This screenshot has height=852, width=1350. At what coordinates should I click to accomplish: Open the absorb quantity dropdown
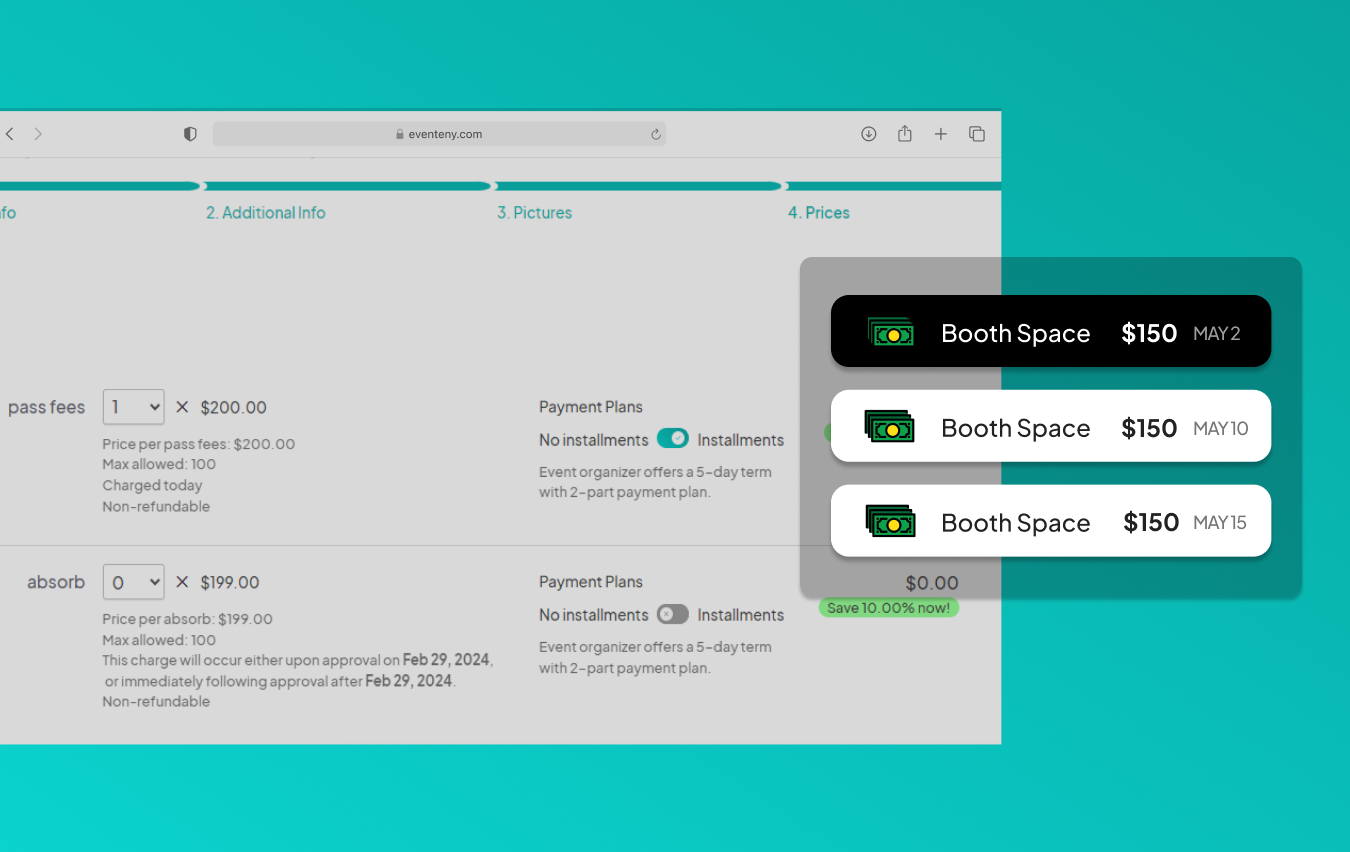(x=133, y=582)
